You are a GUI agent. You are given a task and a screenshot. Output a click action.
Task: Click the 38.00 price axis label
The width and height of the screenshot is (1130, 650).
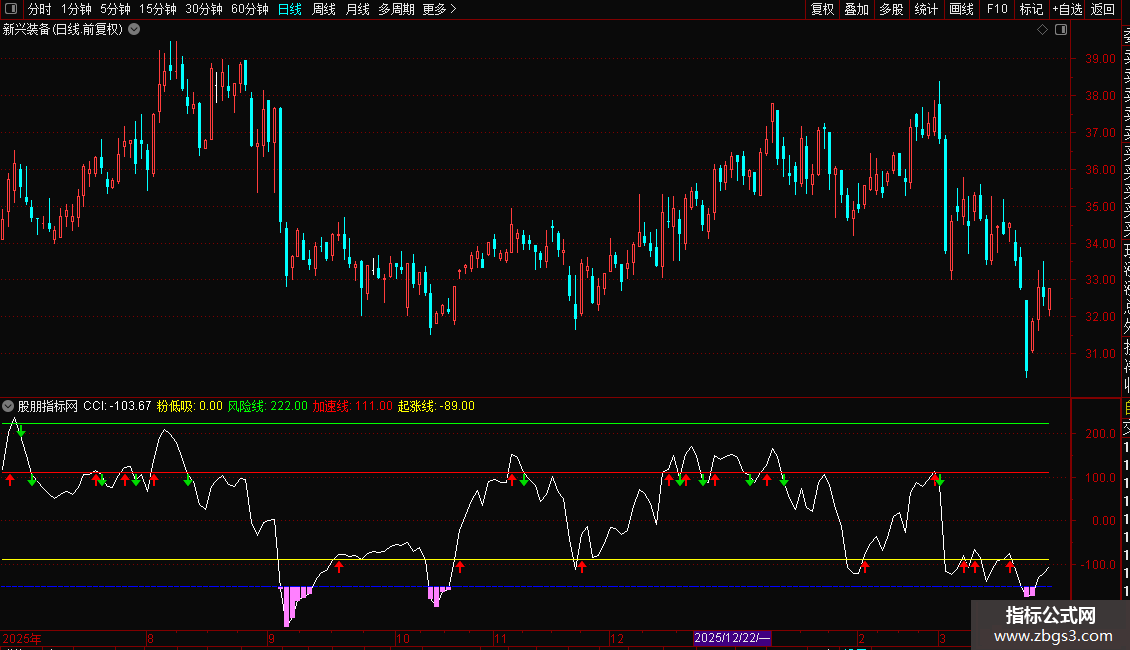pos(1100,96)
